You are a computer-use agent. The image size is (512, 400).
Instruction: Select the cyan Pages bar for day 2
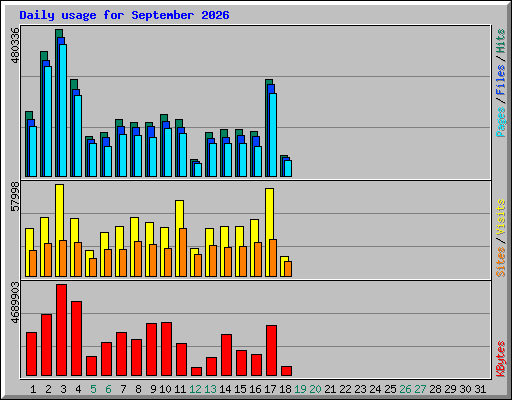pyautogui.click(x=48, y=121)
